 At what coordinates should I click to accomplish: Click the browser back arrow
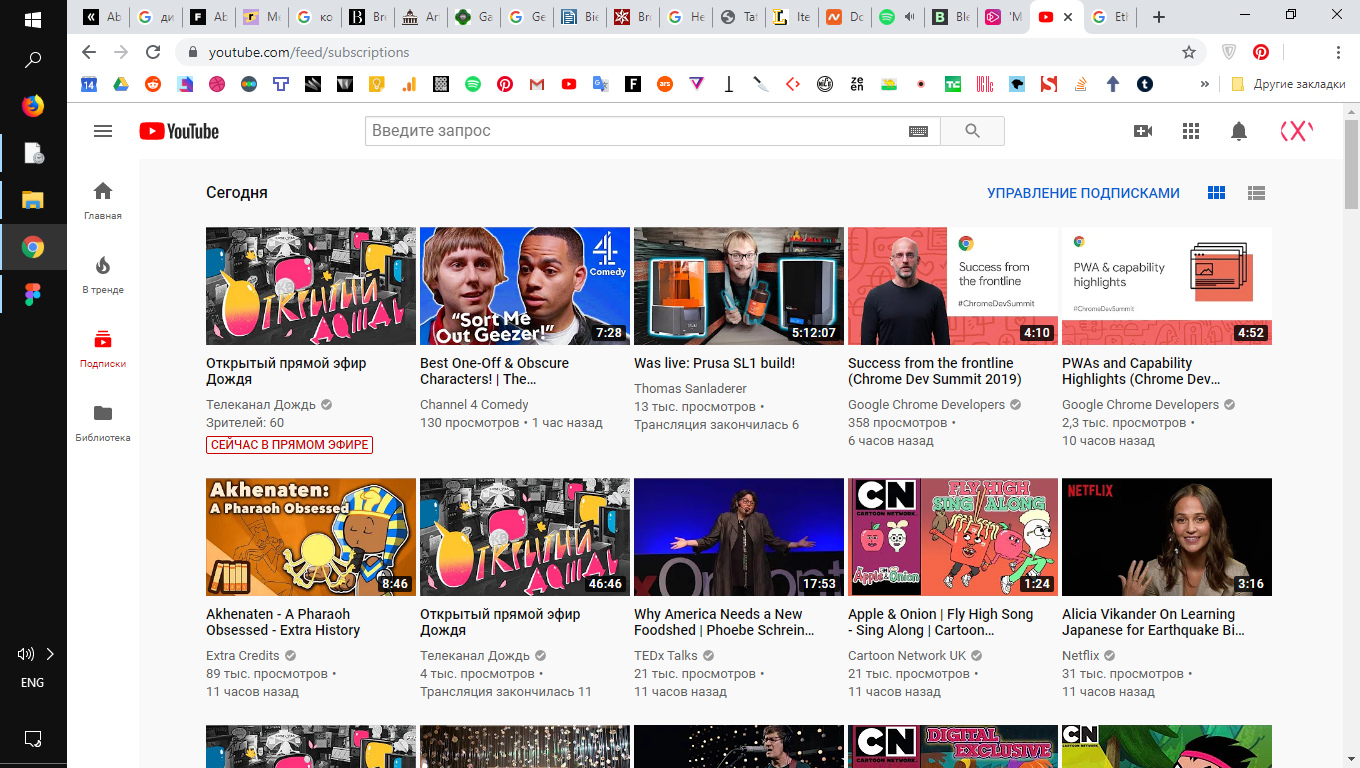click(x=89, y=52)
